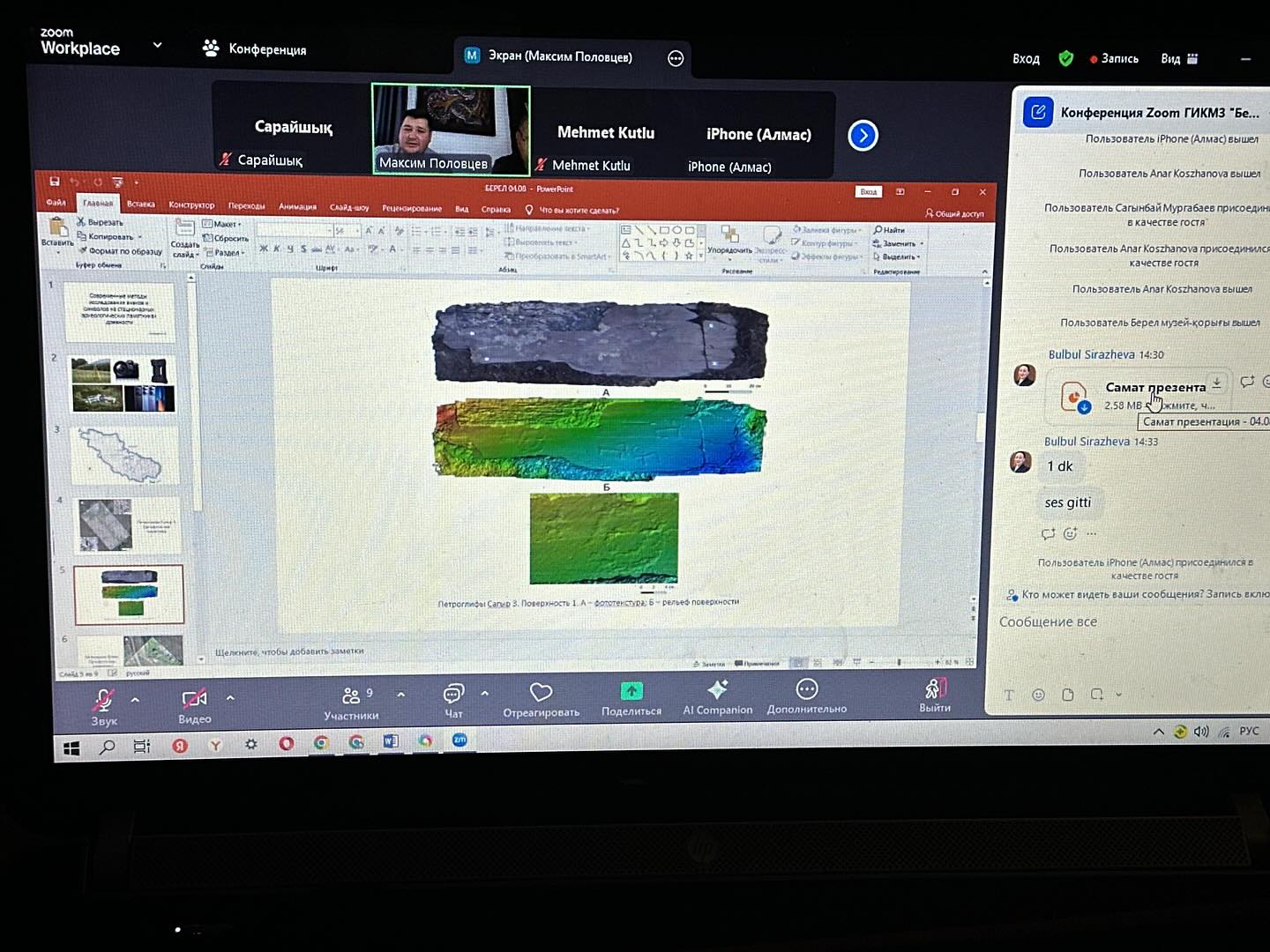
Task: Switch to the Конференция tab
Action: (x=255, y=48)
